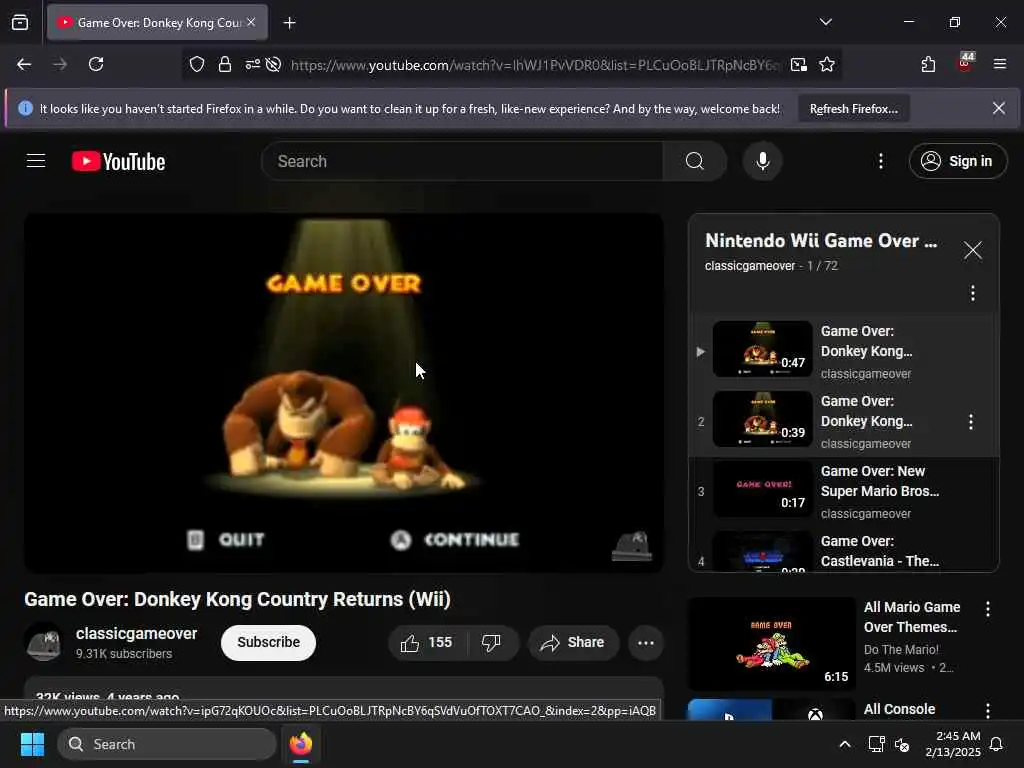This screenshot has width=1024, height=768.
Task: Share this video
Action: (x=573, y=643)
